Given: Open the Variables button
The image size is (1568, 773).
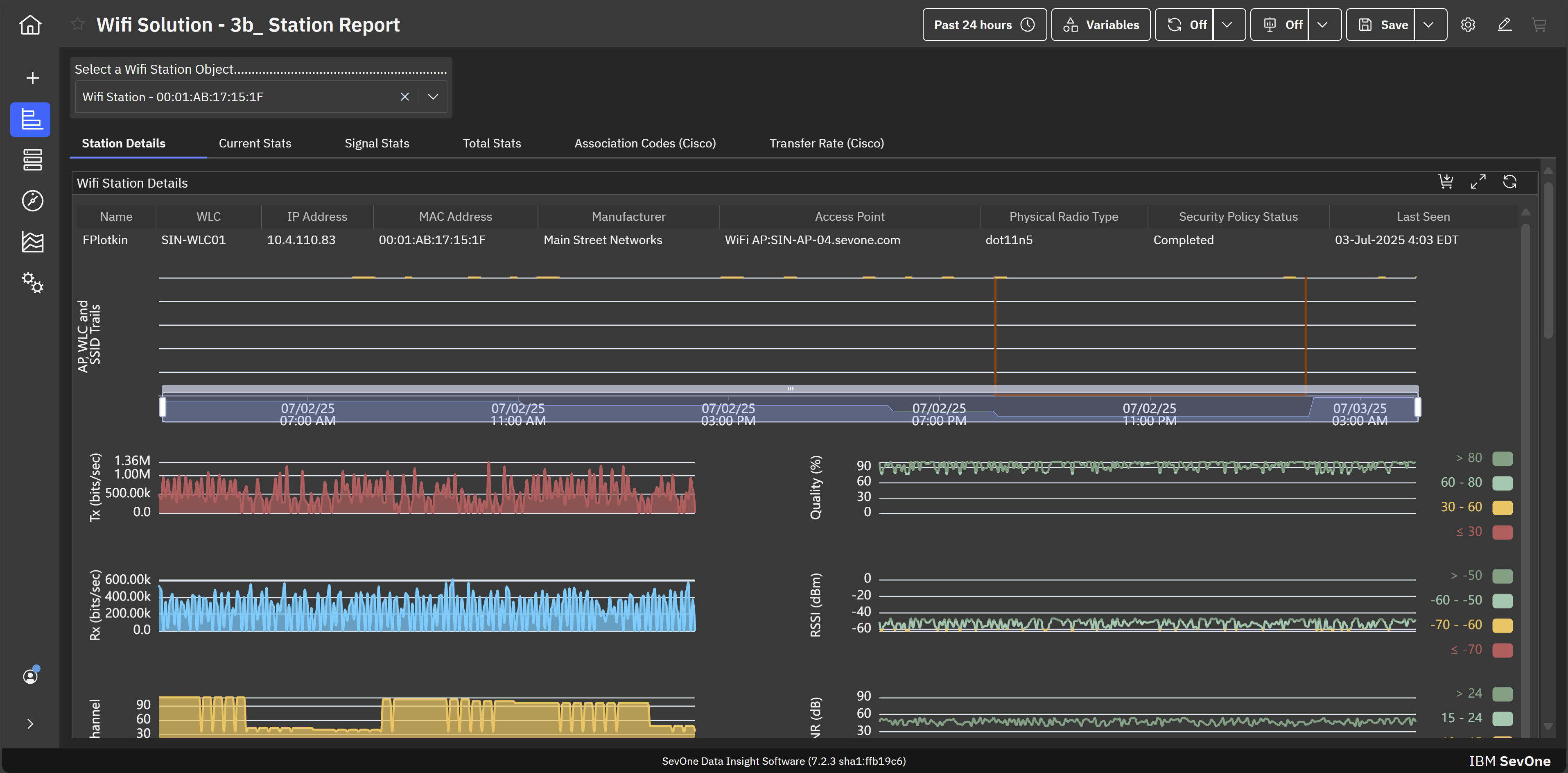Looking at the screenshot, I should pyautogui.click(x=1100, y=25).
